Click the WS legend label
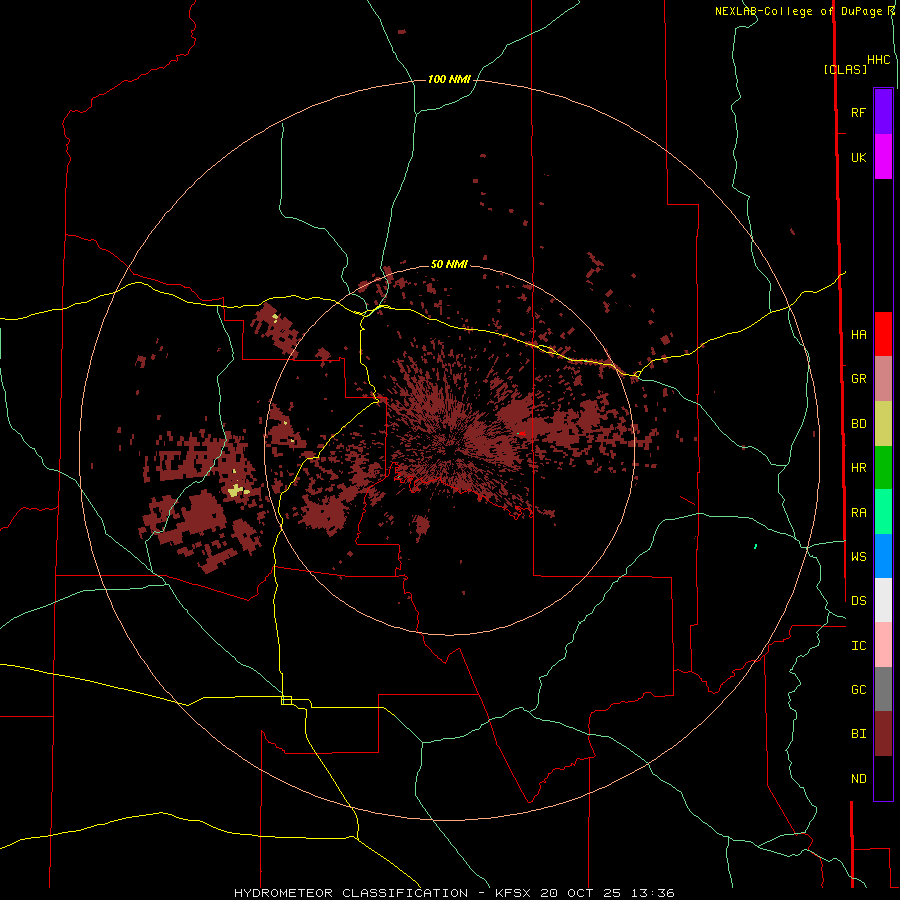 pyautogui.click(x=858, y=556)
